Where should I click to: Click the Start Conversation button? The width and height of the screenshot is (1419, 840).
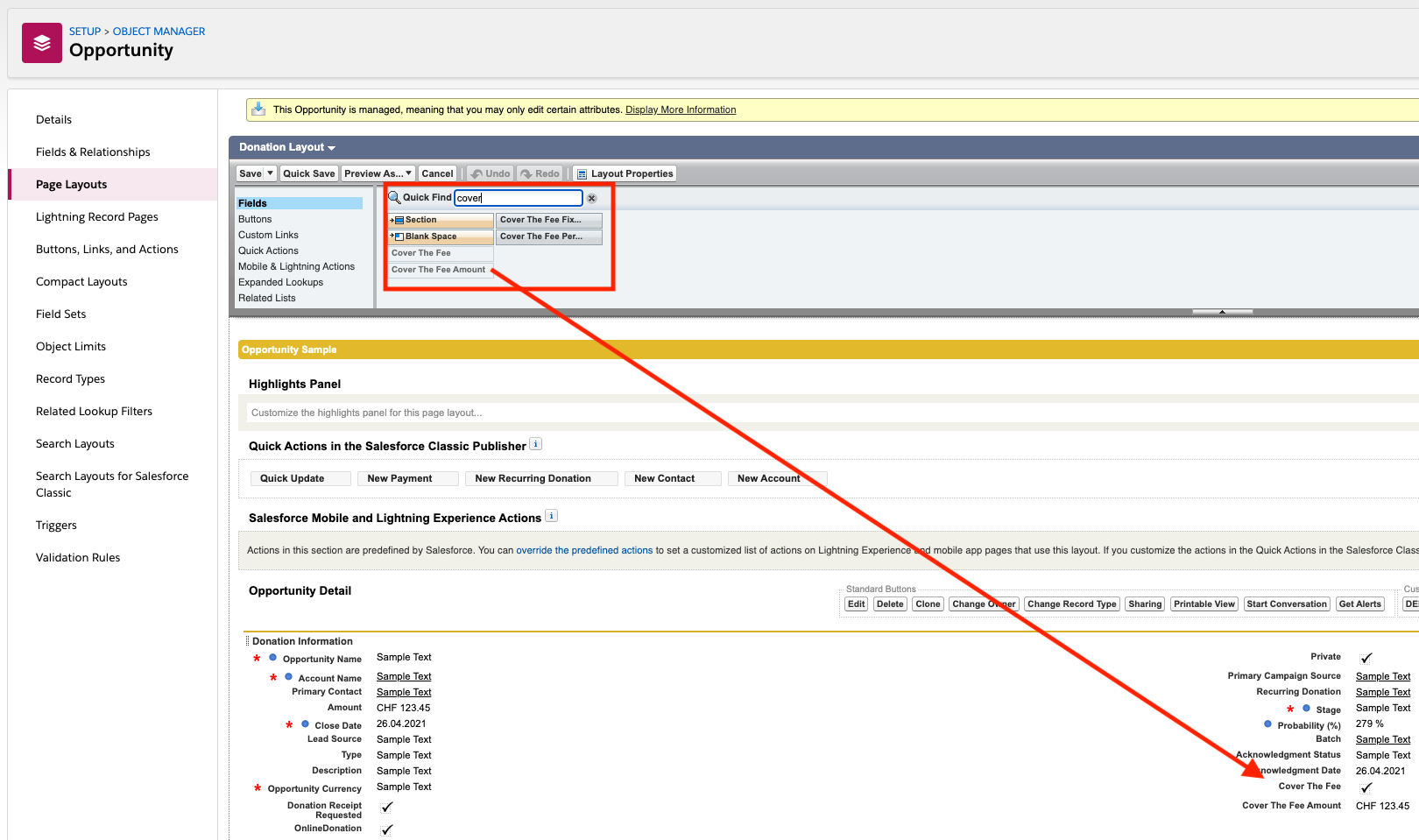(x=1287, y=604)
